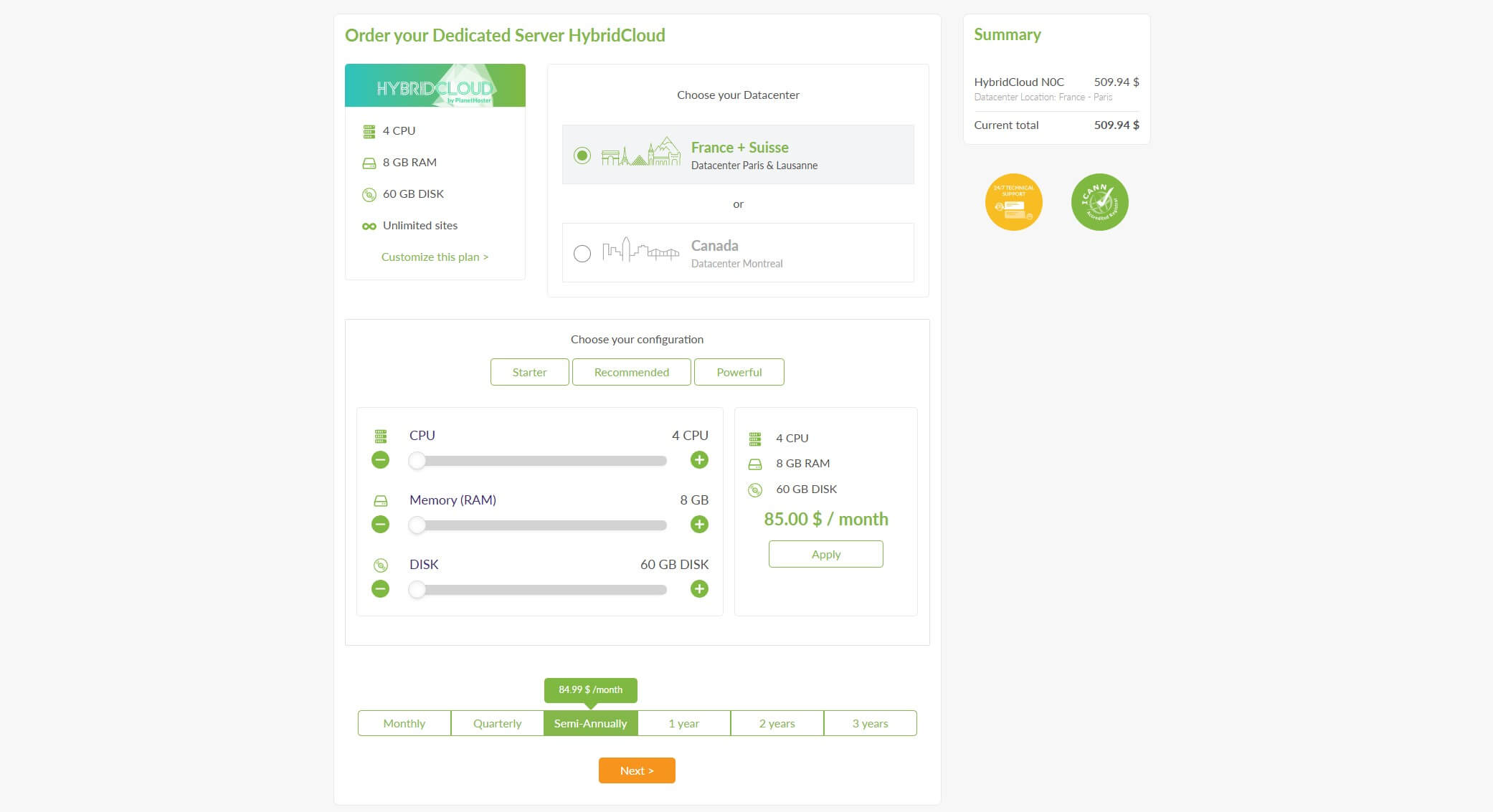Select the 1 year billing period
The image size is (1493, 812).
tap(684, 723)
